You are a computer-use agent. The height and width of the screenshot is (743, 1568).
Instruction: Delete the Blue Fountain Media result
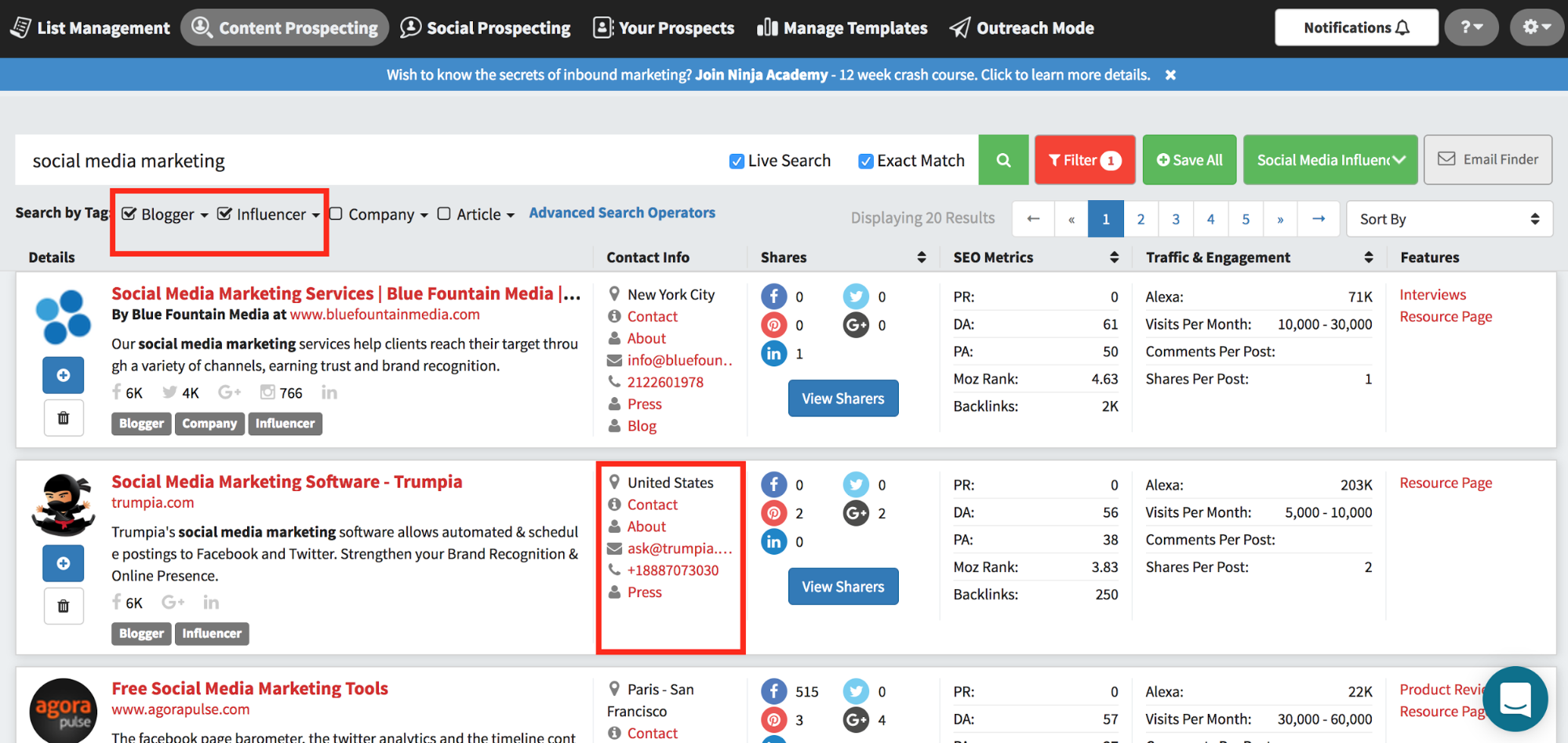point(64,418)
